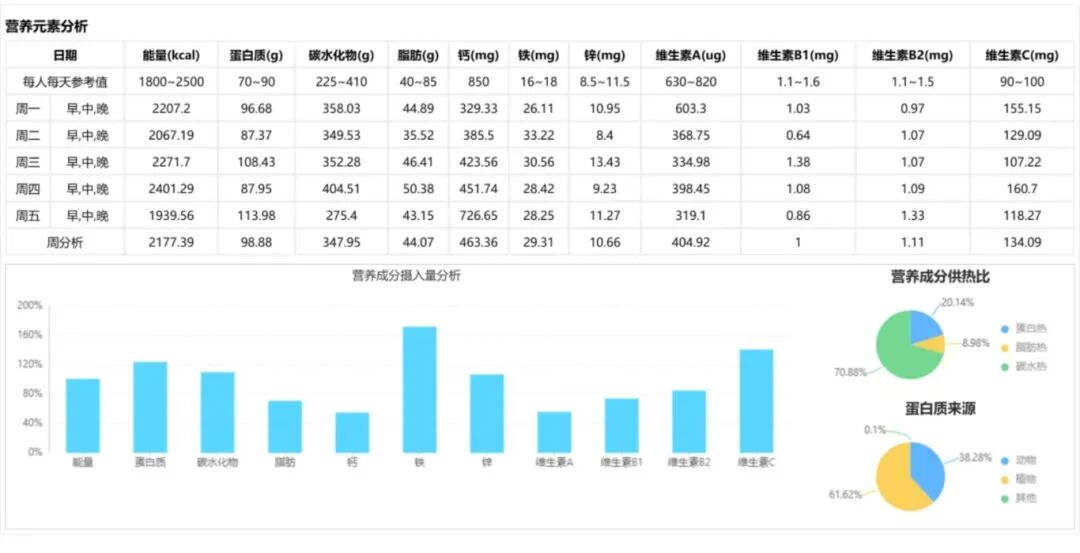
Task: Select the yellow 61.62% protein-source slice
Action: pyautogui.click(x=895, y=482)
